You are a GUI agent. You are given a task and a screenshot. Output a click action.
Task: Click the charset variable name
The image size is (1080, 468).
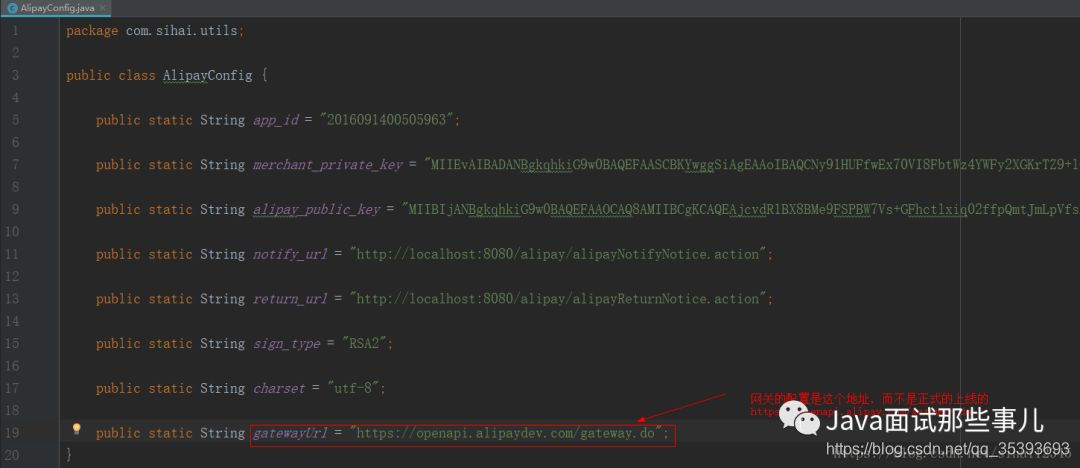click(279, 389)
